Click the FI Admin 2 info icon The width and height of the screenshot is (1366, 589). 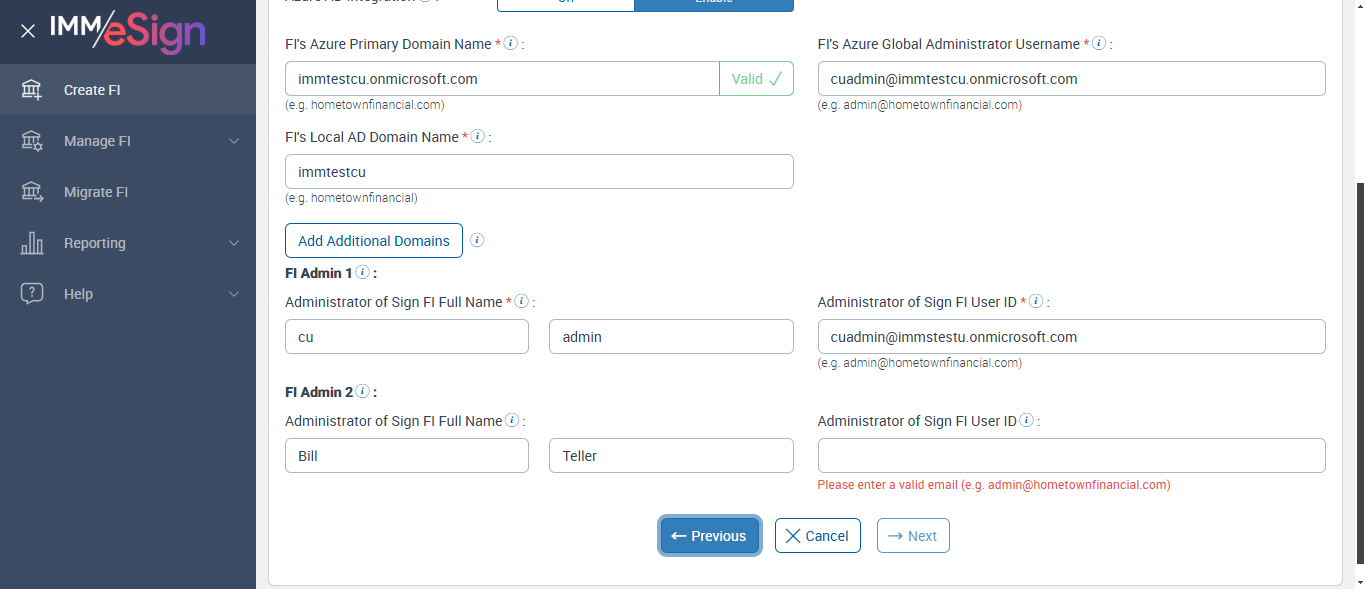362,392
